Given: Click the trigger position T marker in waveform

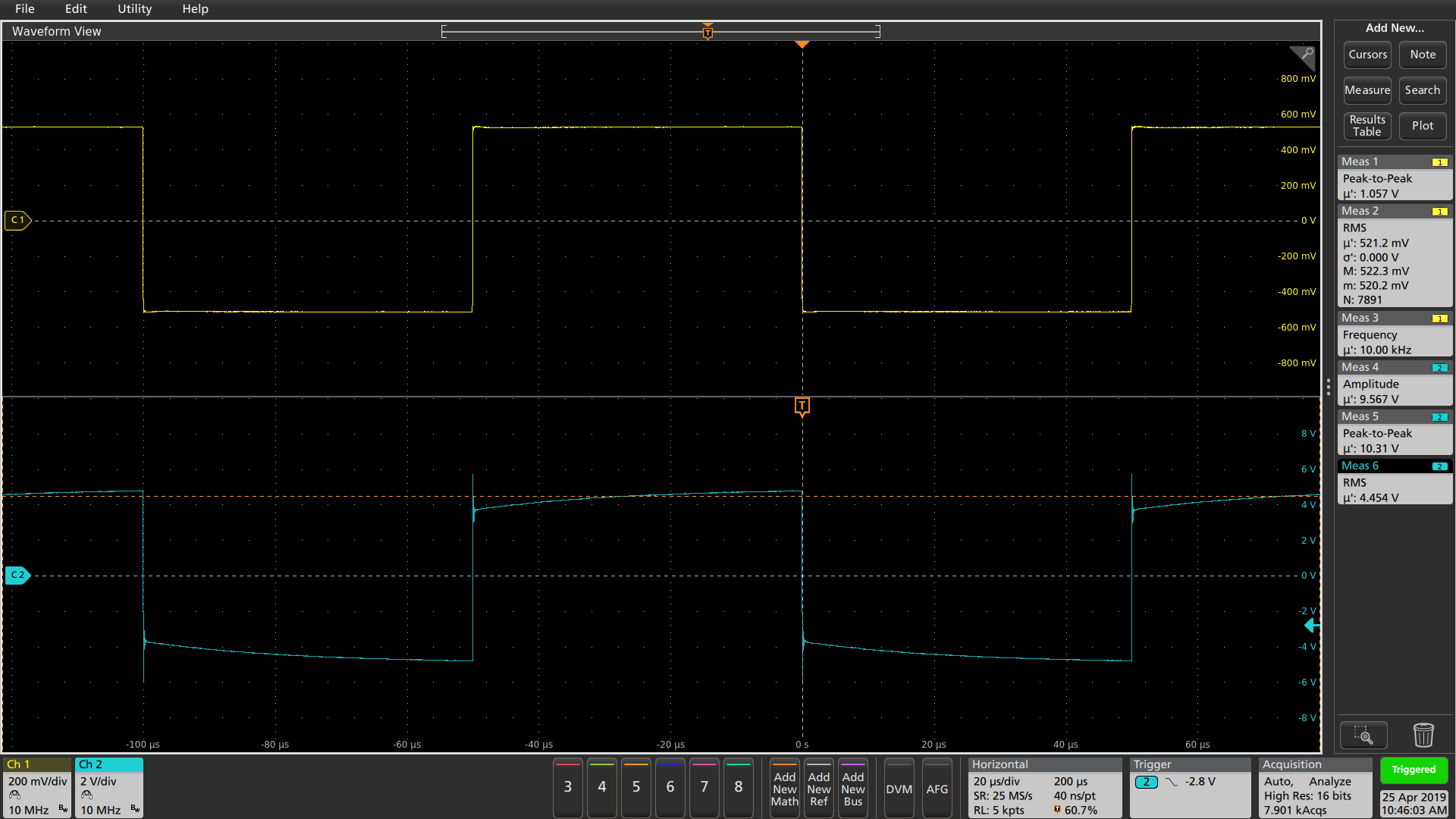Looking at the screenshot, I should [802, 406].
